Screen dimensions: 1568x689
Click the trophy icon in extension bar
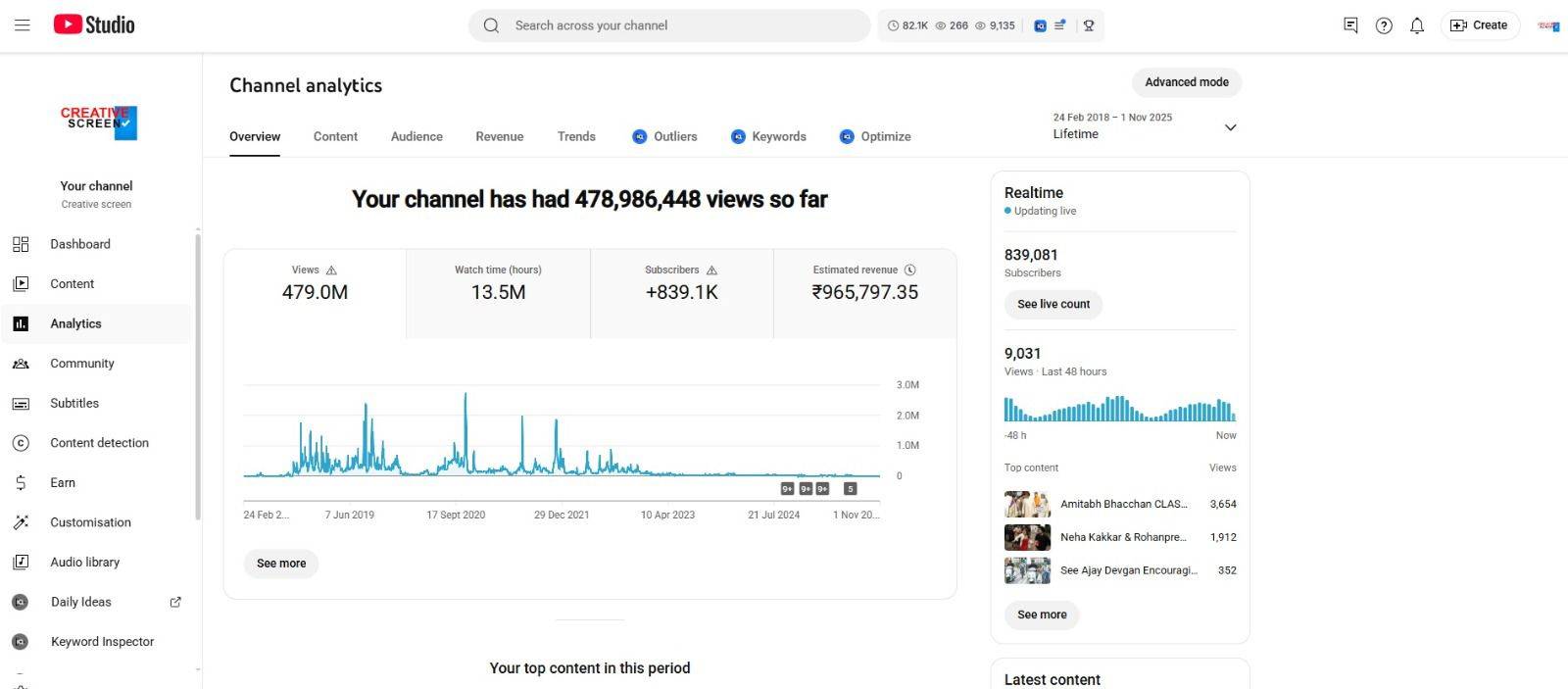[1089, 25]
